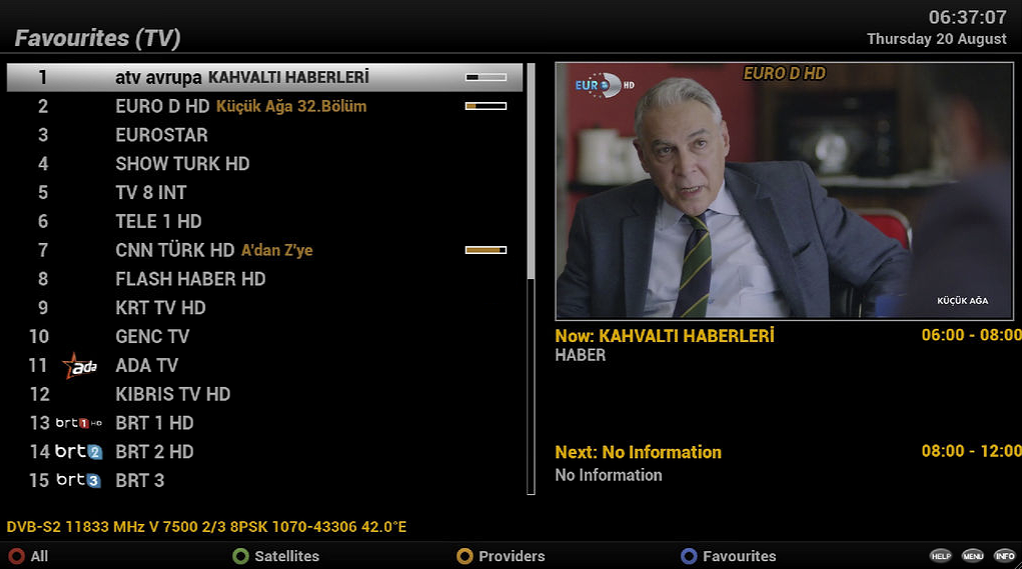This screenshot has width=1022, height=569.
Task: Select the green Satellites button icon
Action: (x=241, y=556)
